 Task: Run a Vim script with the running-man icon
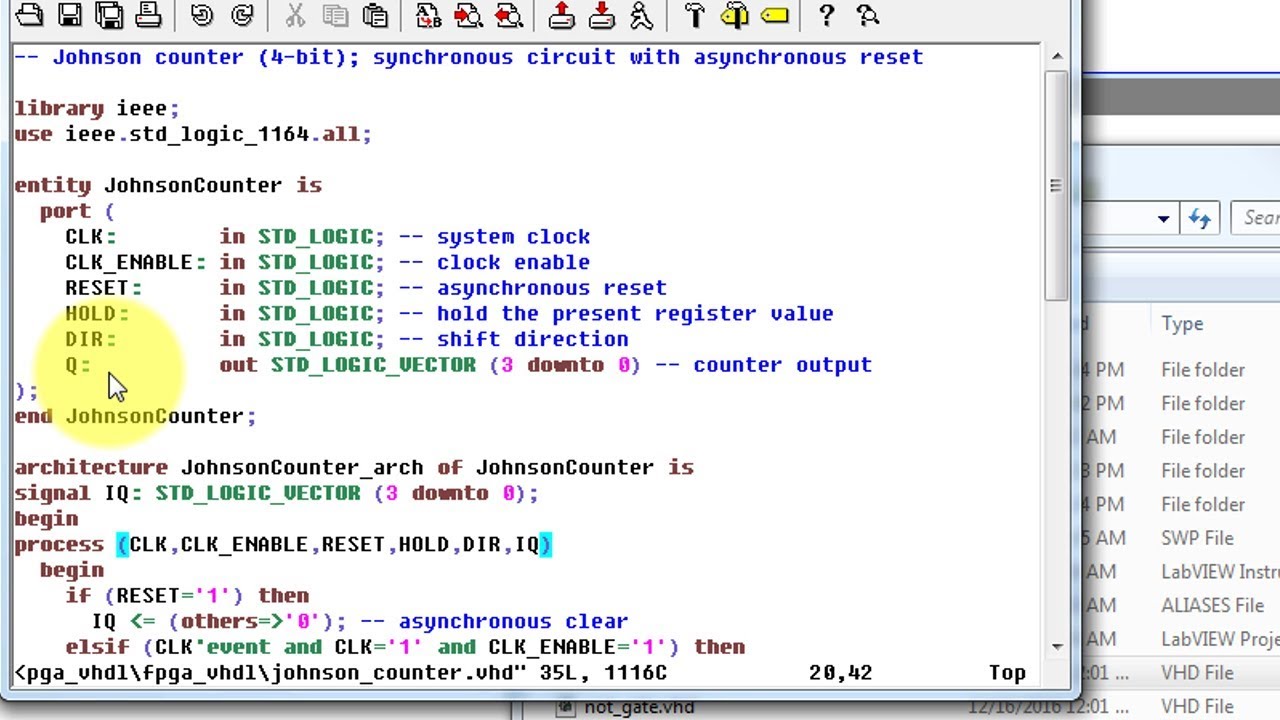tap(641, 15)
